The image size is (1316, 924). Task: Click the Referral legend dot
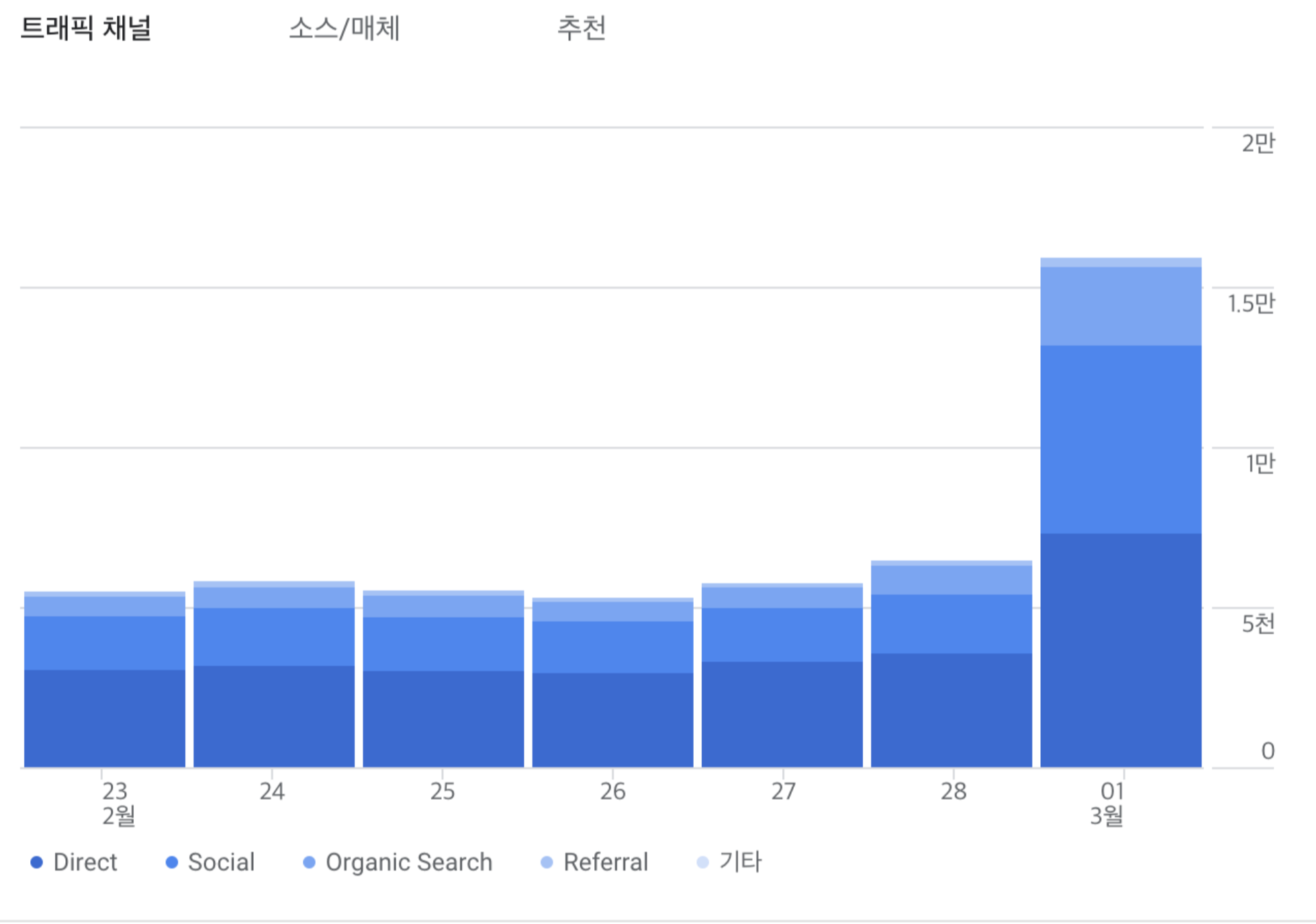coord(547,862)
